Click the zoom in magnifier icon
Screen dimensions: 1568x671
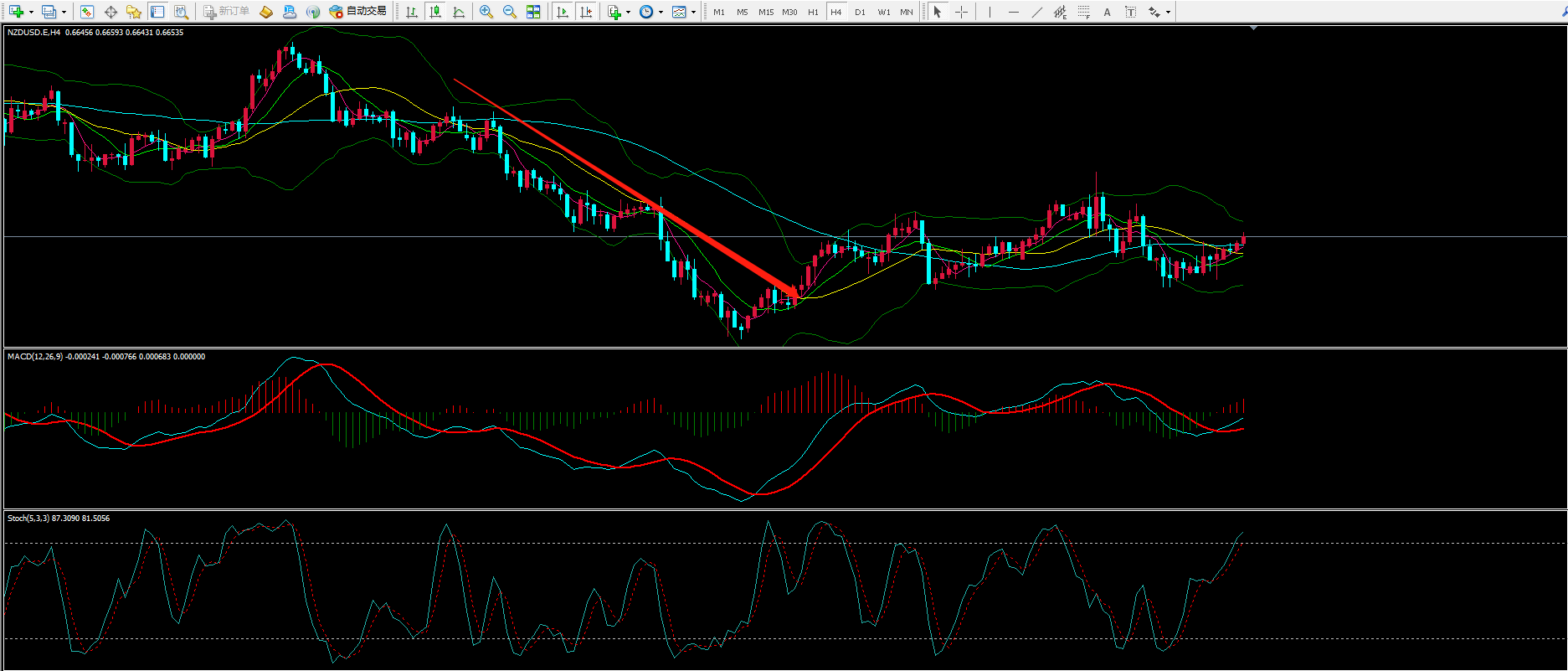[x=486, y=12]
